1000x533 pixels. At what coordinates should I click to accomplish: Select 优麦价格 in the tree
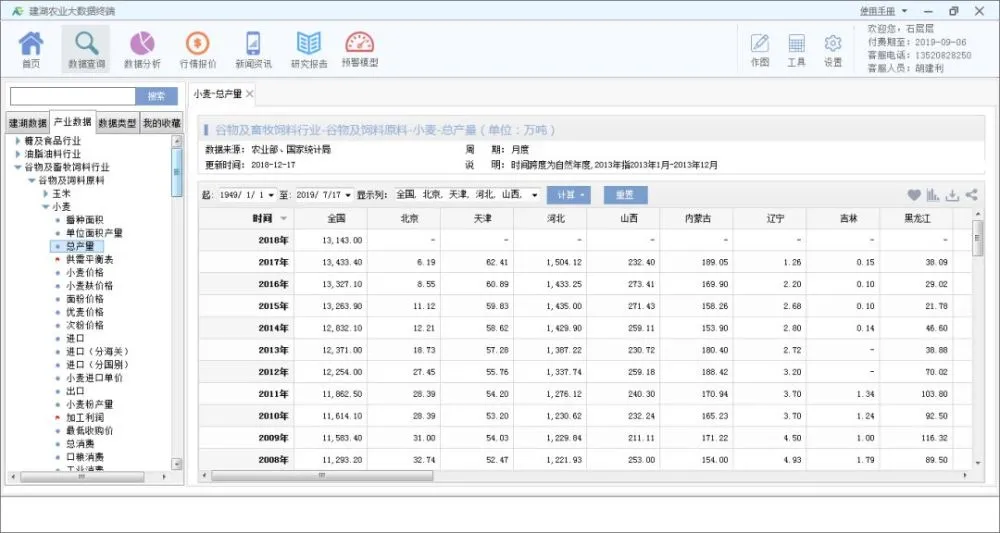tap(84, 312)
